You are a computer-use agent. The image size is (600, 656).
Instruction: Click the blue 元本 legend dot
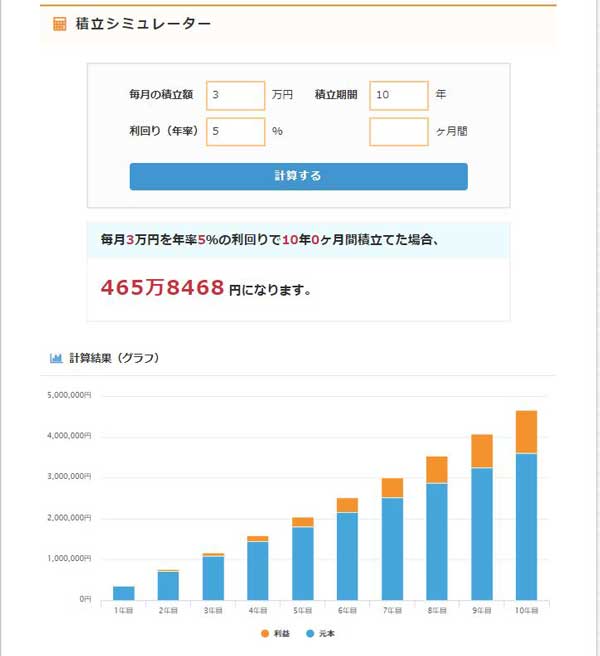310,634
